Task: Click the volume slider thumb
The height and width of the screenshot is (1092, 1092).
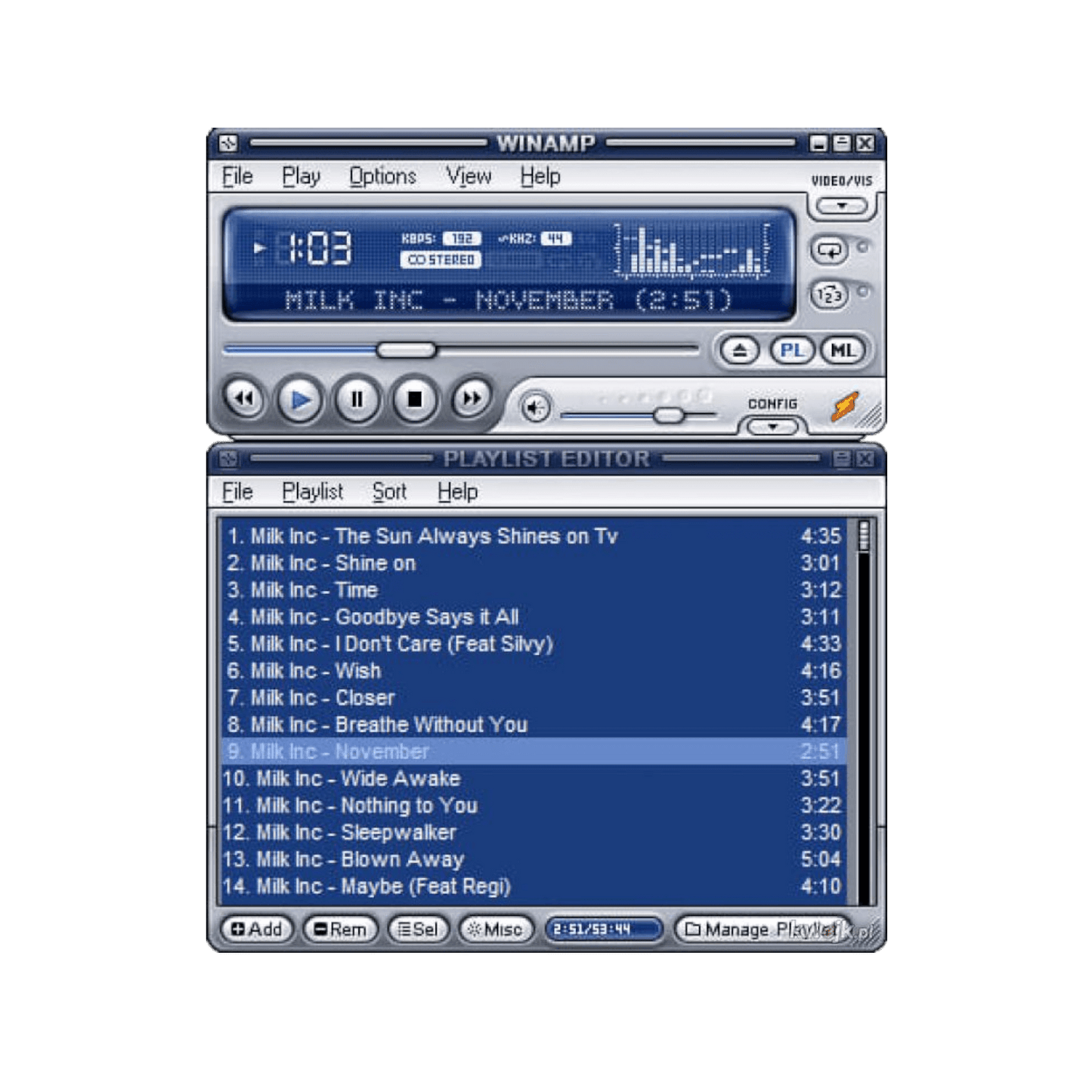Action: (669, 415)
